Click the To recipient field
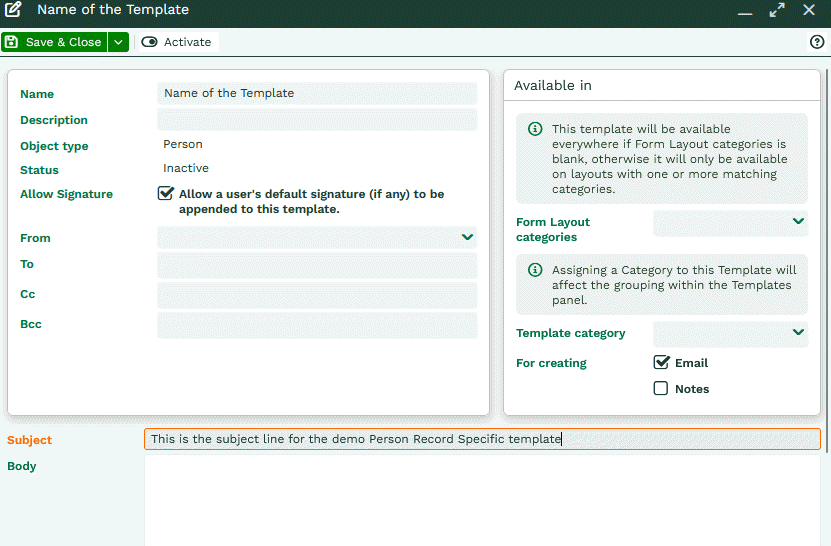Screen dimensions: 831x546 point(317,266)
